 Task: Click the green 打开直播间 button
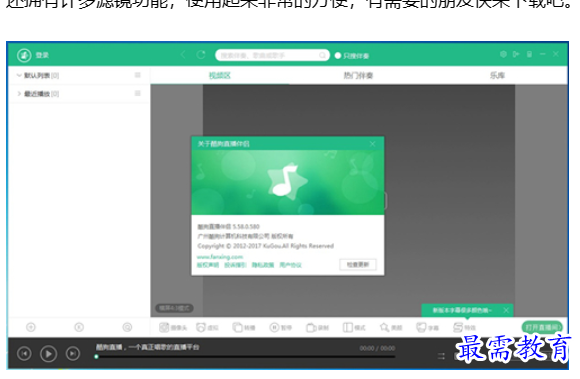pyautogui.click(x=542, y=327)
